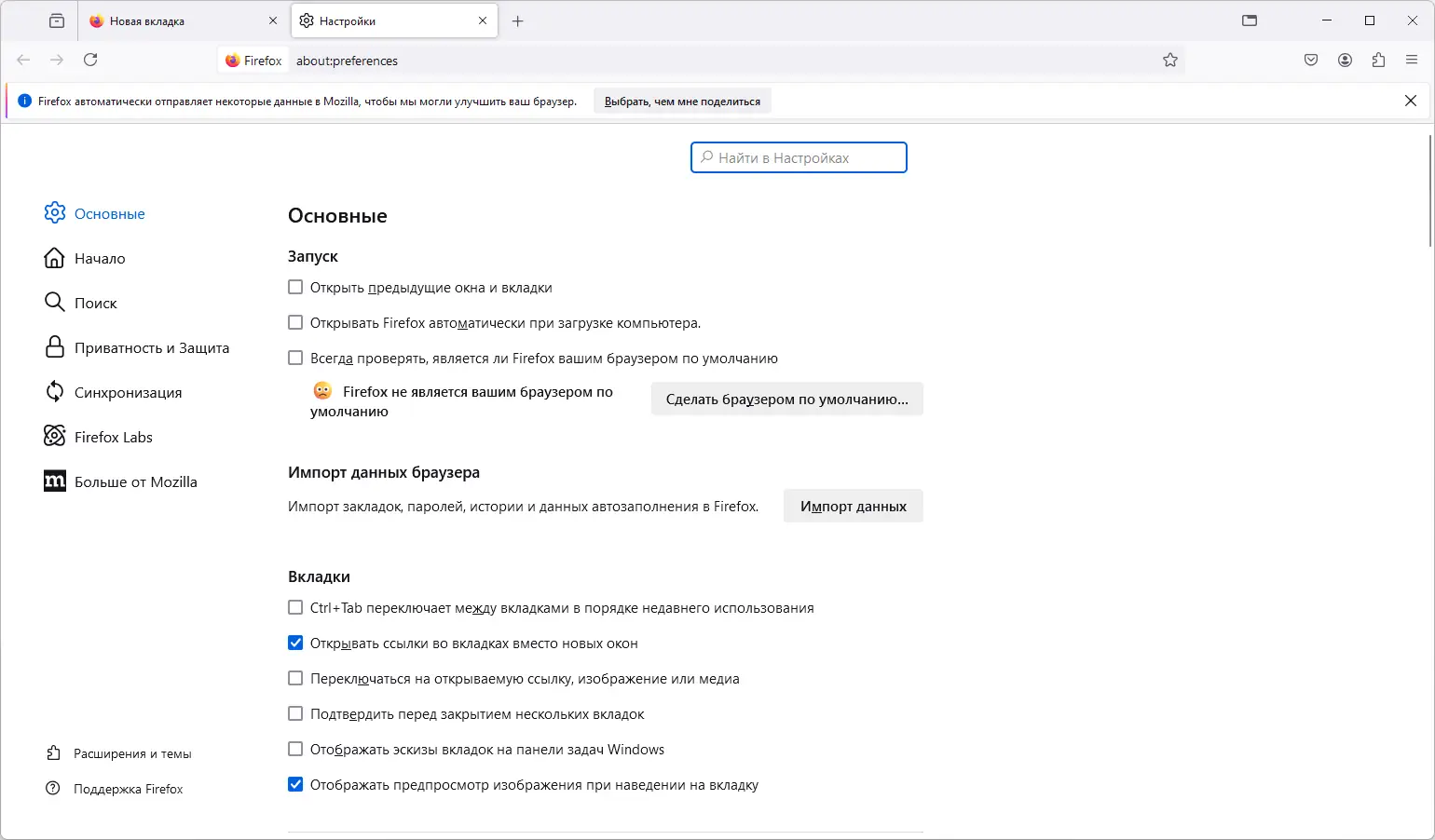
Task: Click the new tab plus button
Action: [x=518, y=20]
